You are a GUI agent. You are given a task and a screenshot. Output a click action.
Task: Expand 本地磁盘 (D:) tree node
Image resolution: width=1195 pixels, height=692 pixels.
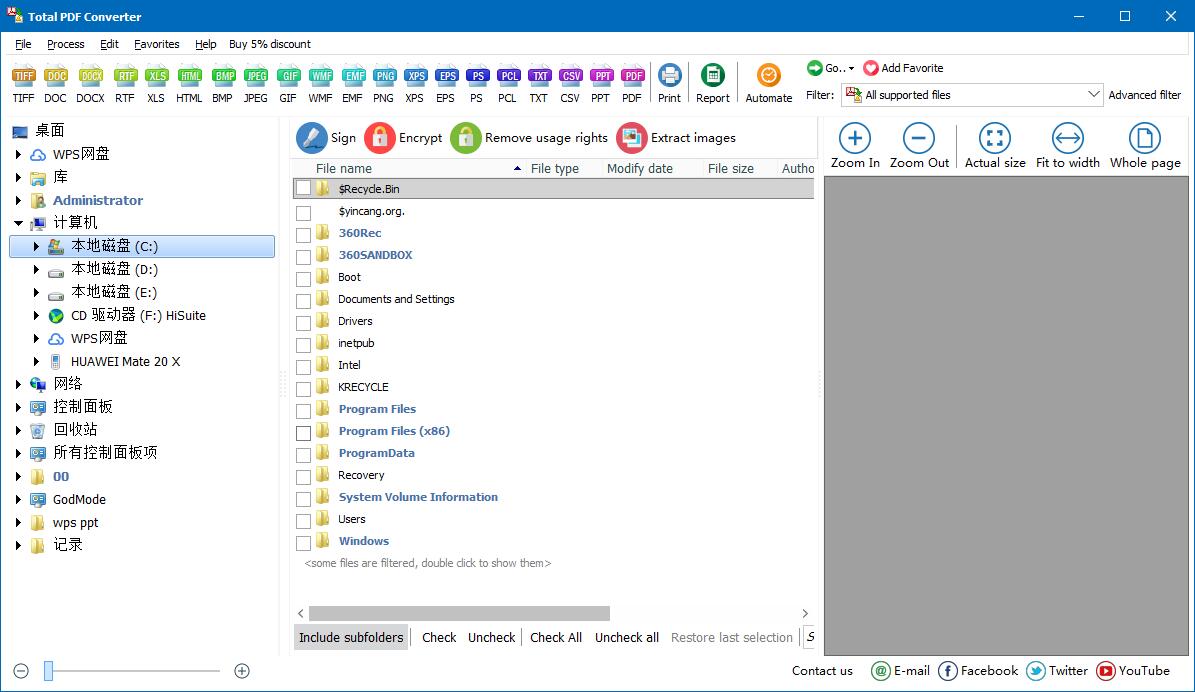[36, 269]
